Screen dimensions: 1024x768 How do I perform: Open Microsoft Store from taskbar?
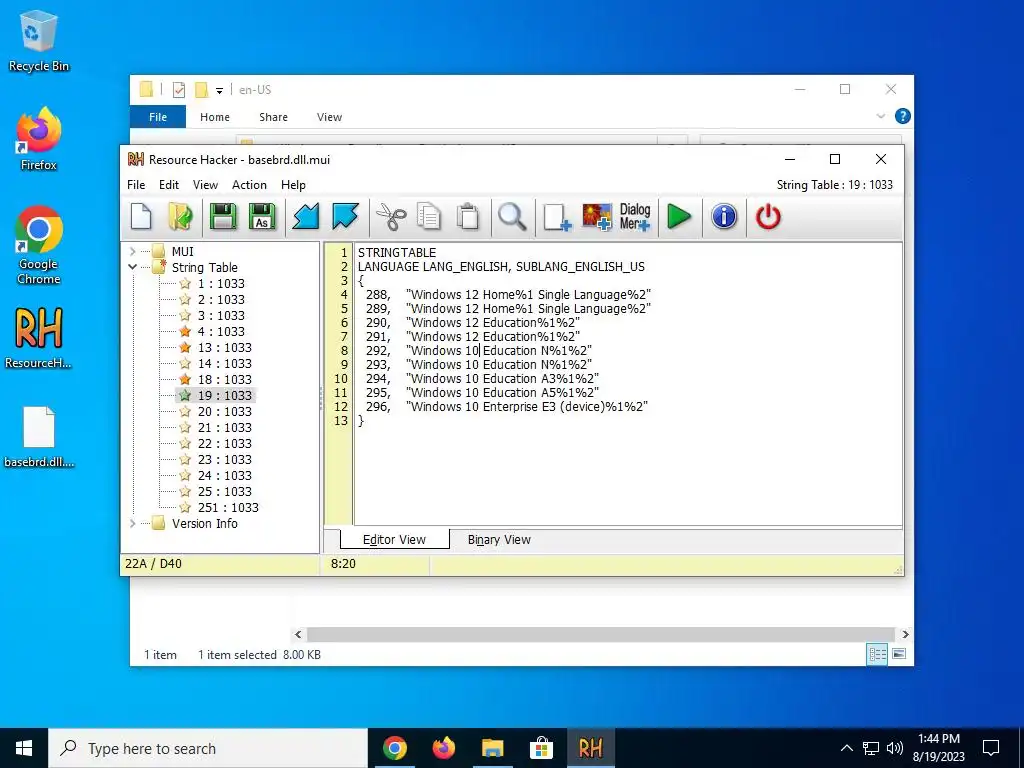pyautogui.click(x=541, y=748)
